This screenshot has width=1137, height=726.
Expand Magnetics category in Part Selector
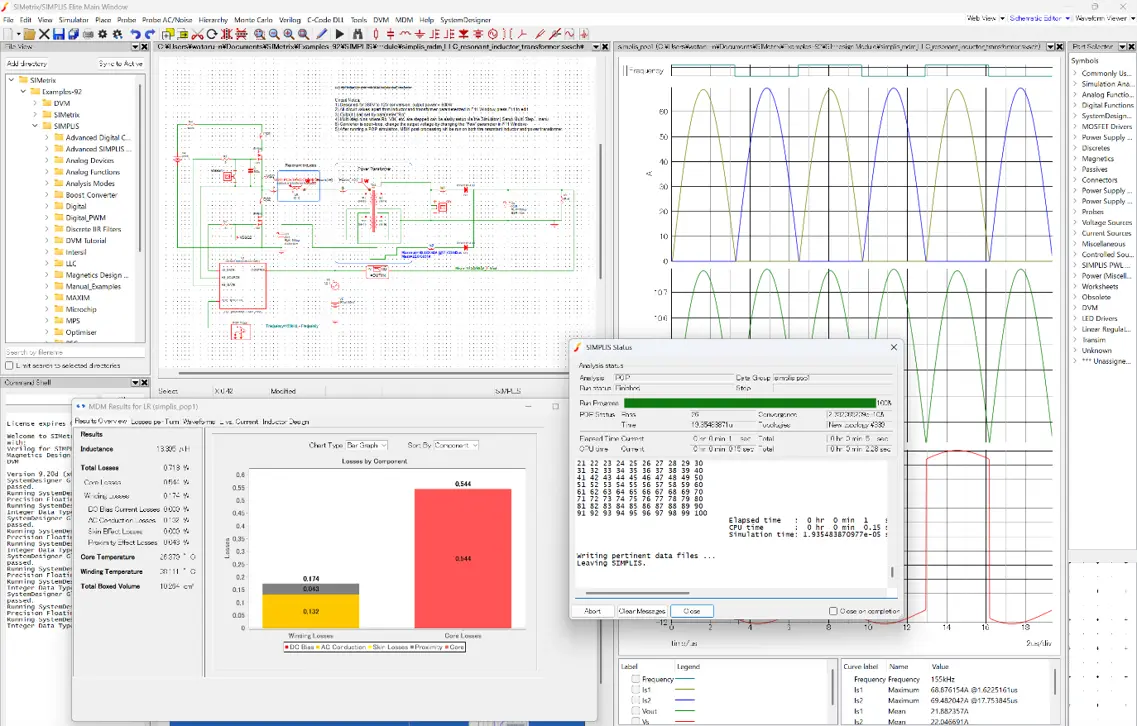(1075, 158)
